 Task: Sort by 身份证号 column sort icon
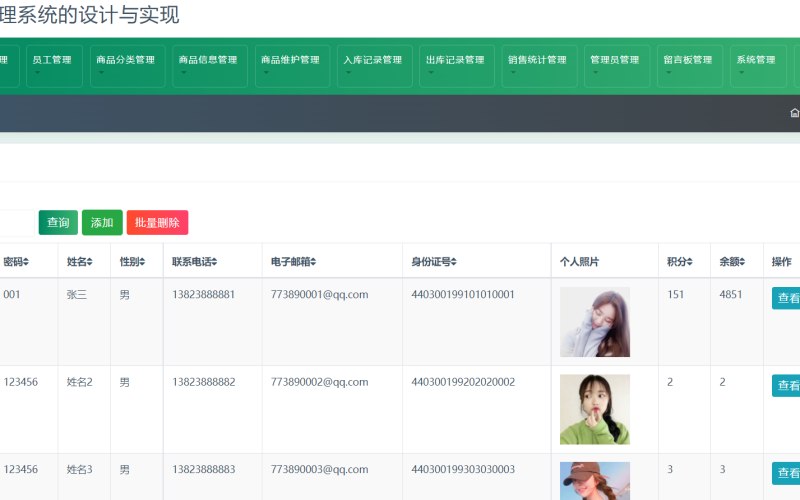454,262
